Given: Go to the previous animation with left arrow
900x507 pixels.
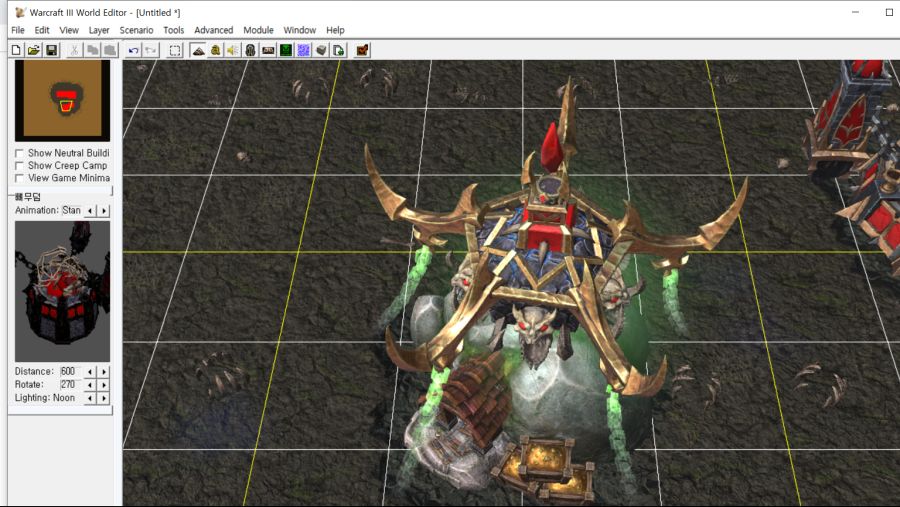Looking at the screenshot, I should pyautogui.click(x=90, y=211).
